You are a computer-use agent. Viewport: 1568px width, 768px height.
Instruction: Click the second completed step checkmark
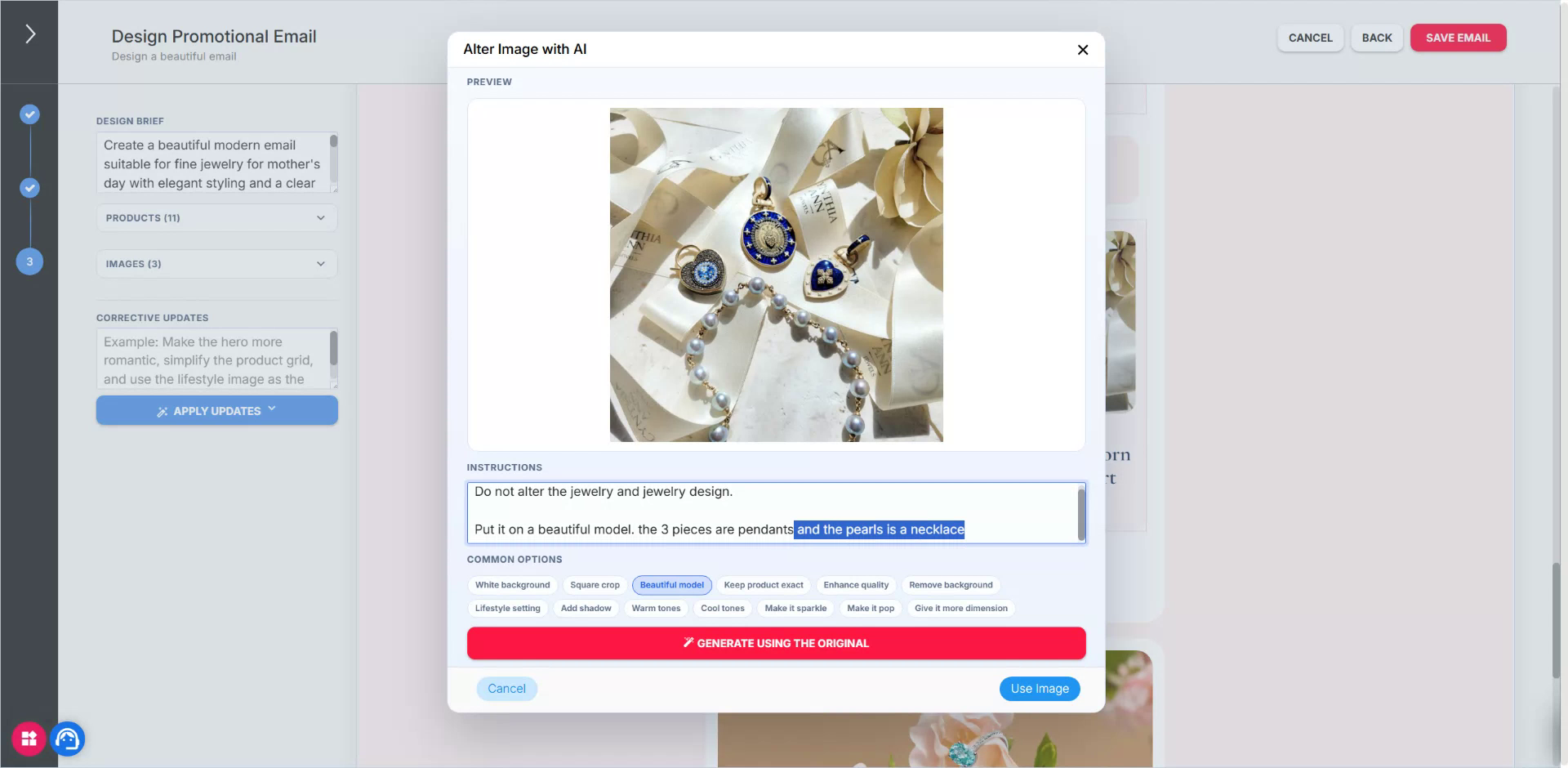(29, 188)
